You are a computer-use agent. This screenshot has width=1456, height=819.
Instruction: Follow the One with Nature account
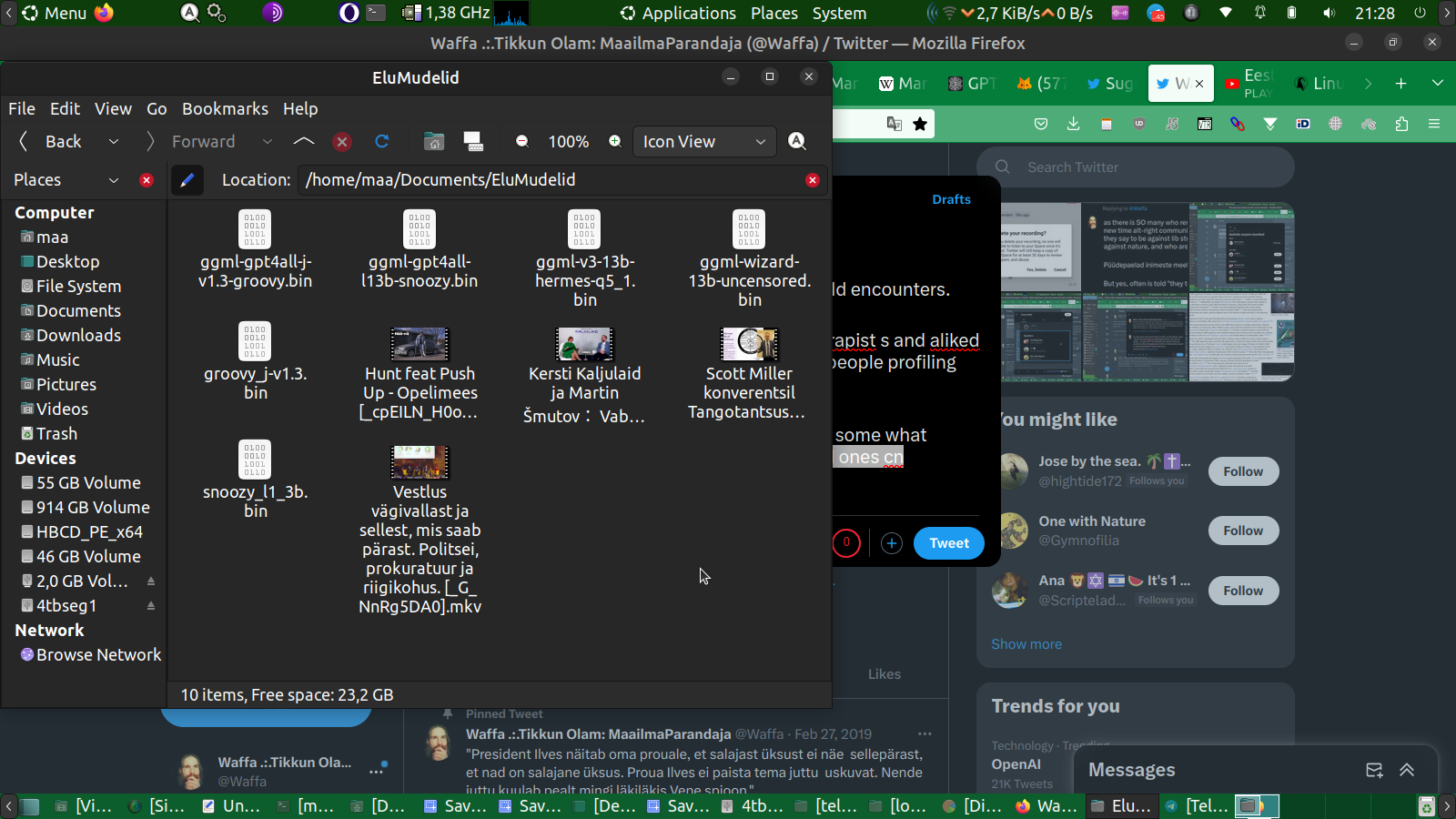pyautogui.click(x=1243, y=531)
